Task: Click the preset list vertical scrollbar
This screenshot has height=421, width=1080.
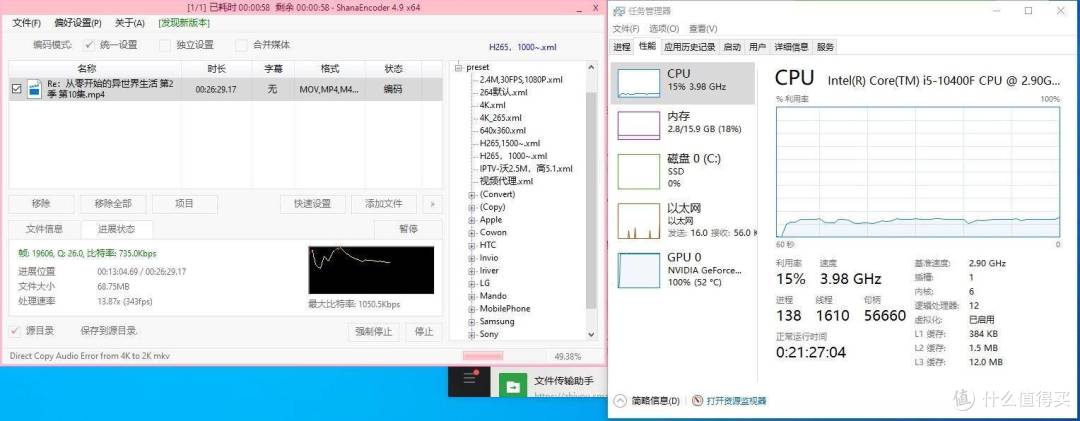Action: pos(590,200)
